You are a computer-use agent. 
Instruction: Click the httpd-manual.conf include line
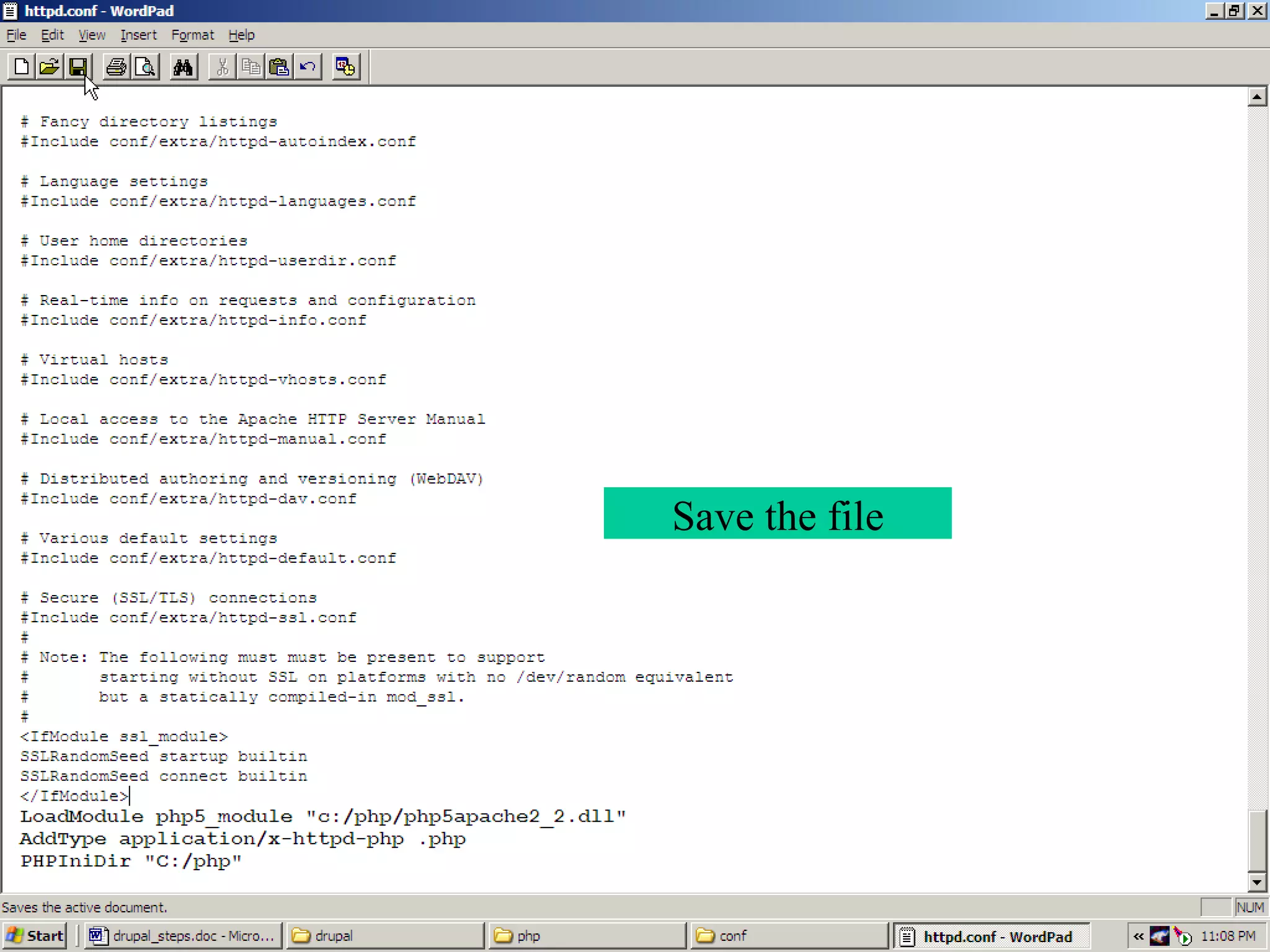pyautogui.click(x=203, y=439)
